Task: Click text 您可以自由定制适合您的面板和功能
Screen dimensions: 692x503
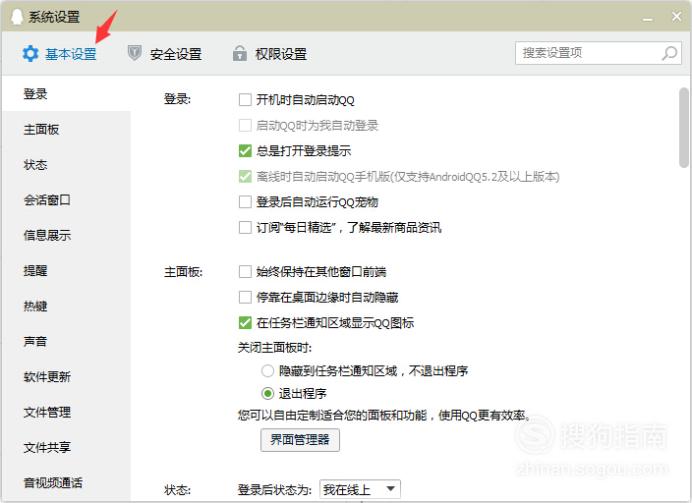Action: 332,415
